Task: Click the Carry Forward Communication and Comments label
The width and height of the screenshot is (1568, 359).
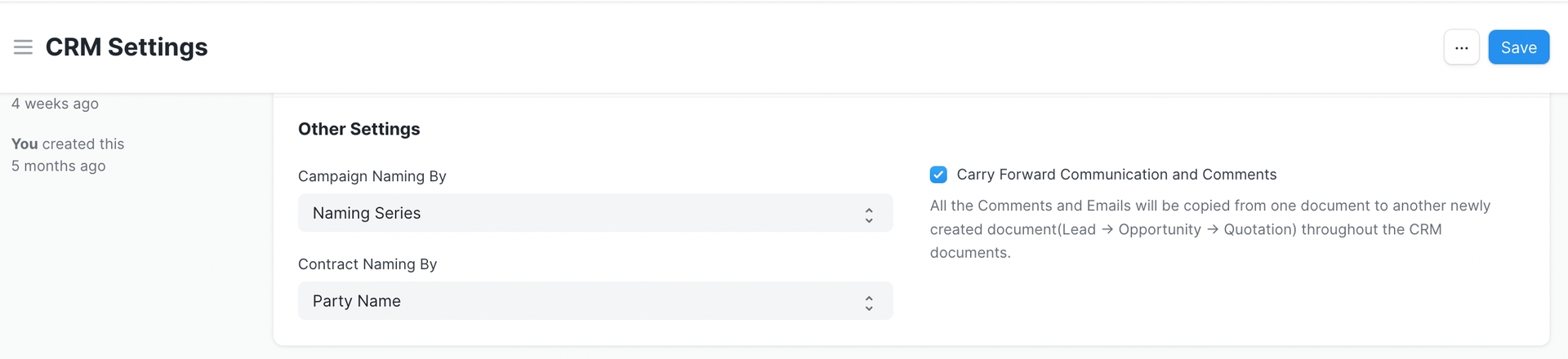Action: [x=1116, y=175]
